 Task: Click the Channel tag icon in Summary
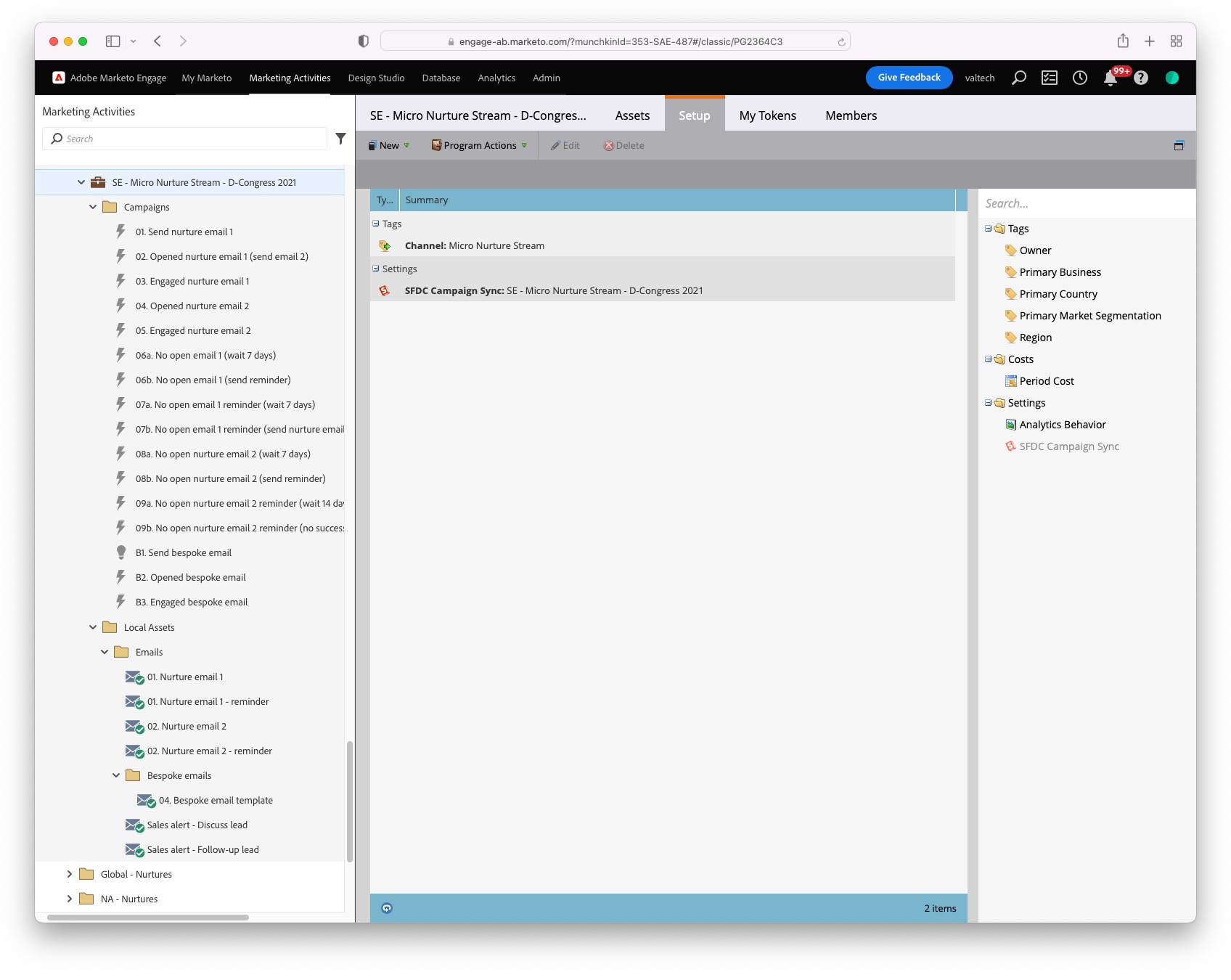(385, 246)
